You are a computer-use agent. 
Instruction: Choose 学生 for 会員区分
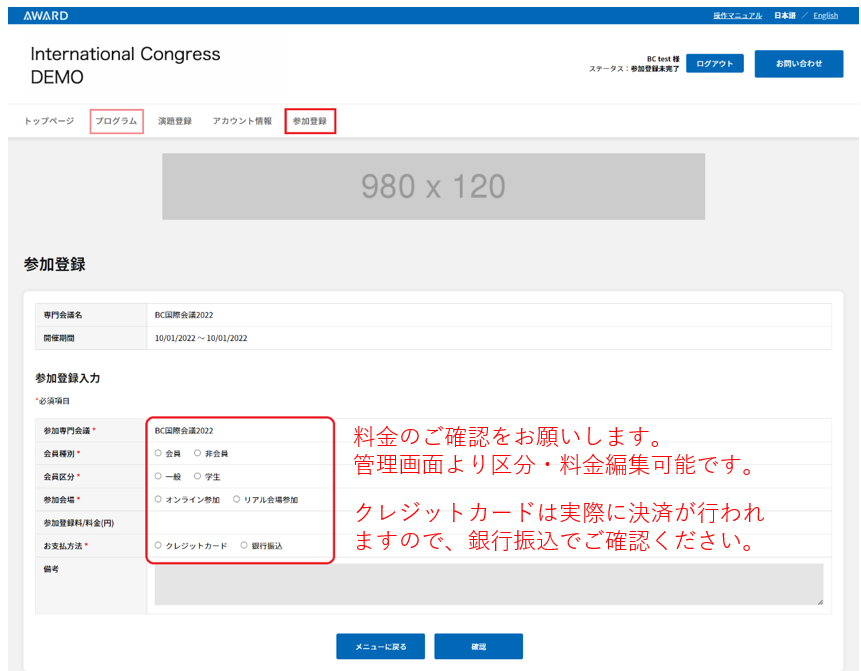pos(197,477)
